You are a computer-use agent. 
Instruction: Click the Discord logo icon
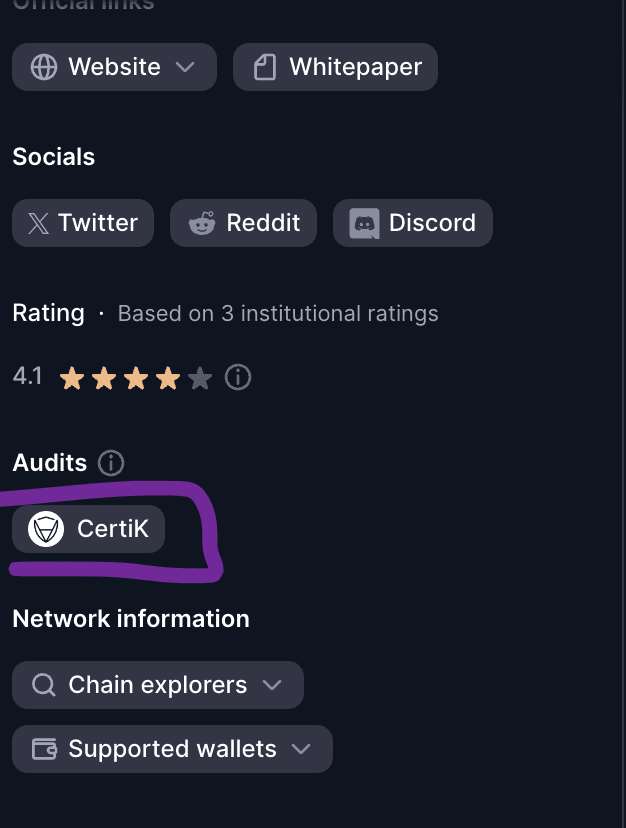click(x=365, y=223)
